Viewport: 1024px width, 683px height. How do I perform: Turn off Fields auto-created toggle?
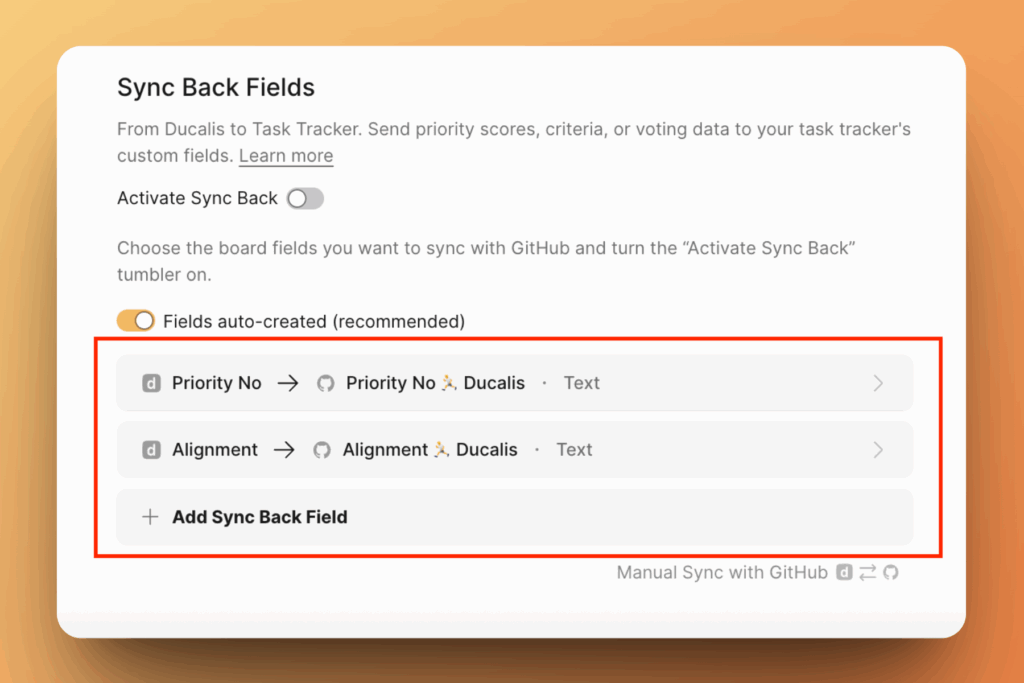tap(136, 321)
